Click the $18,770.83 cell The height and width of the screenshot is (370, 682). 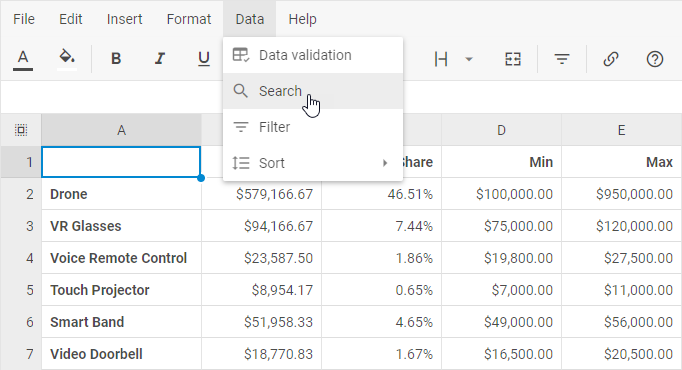coord(261,354)
